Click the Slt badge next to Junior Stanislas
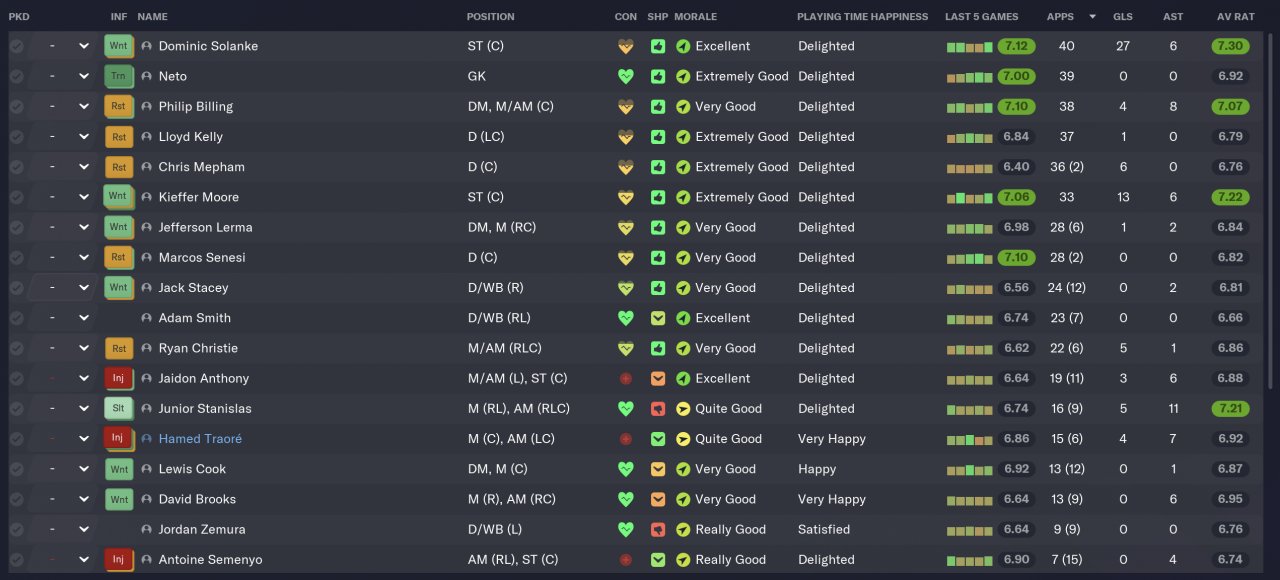The width and height of the screenshot is (1280, 580). pos(118,409)
